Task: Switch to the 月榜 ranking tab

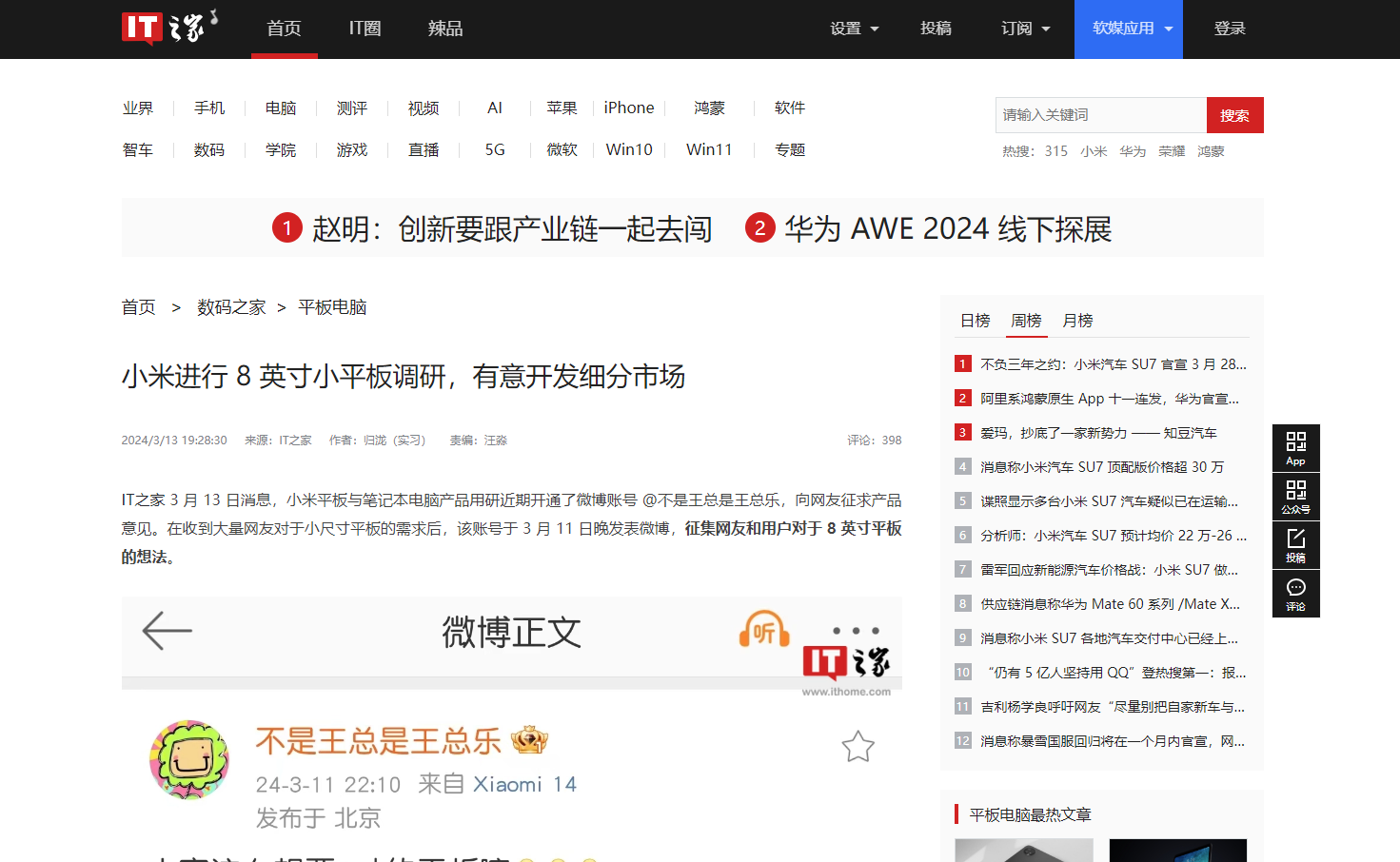Action: [1077, 321]
